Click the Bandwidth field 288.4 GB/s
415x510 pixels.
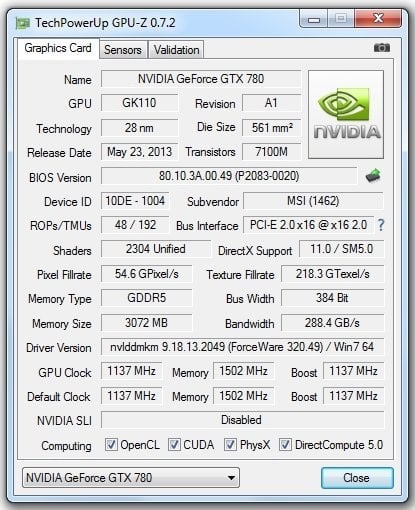[333, 323]
